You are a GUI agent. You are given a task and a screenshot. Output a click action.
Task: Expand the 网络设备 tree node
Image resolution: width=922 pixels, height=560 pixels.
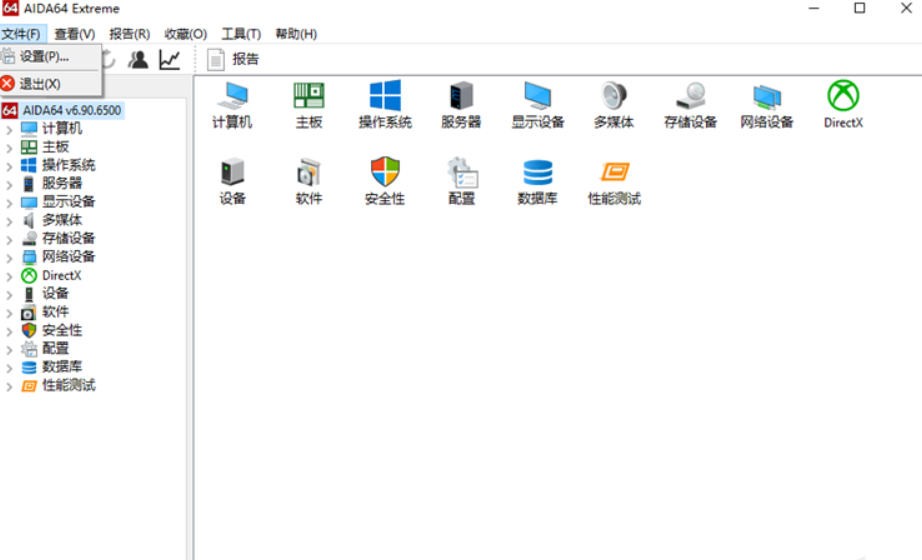pyautogui.click(x=9, y=258)
